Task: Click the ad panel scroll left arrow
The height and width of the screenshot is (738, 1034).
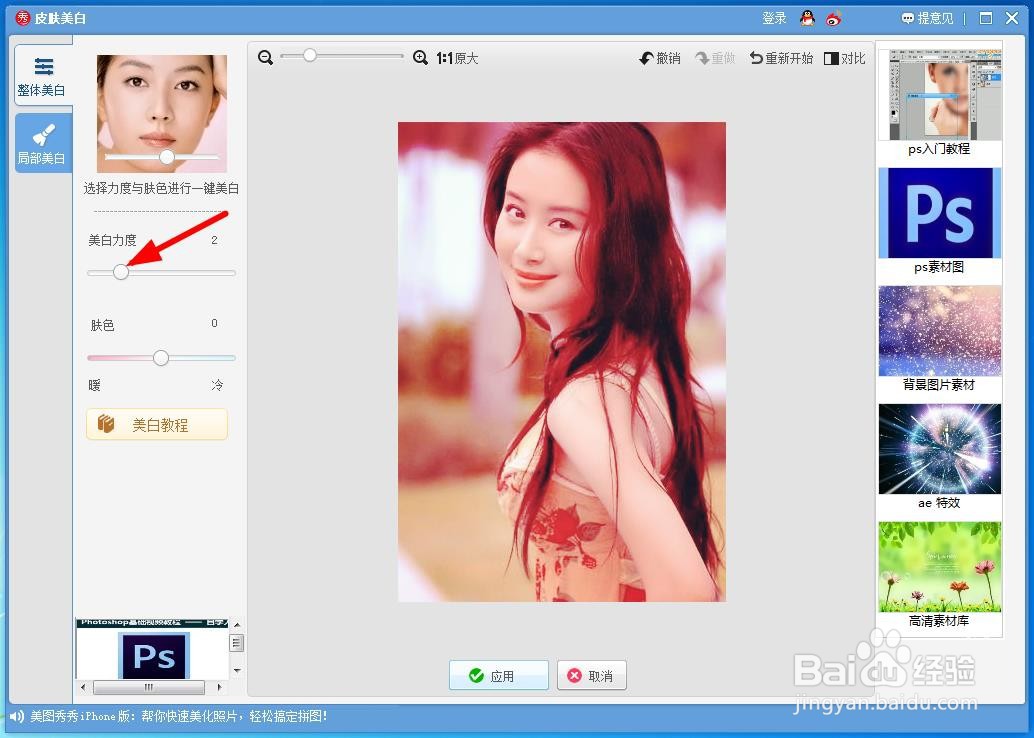Action: pos(82,687)
